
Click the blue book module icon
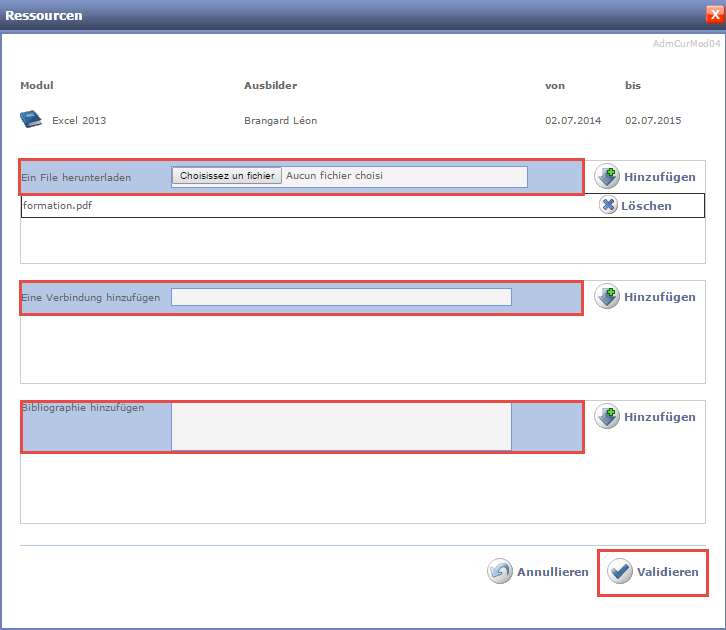32,120
